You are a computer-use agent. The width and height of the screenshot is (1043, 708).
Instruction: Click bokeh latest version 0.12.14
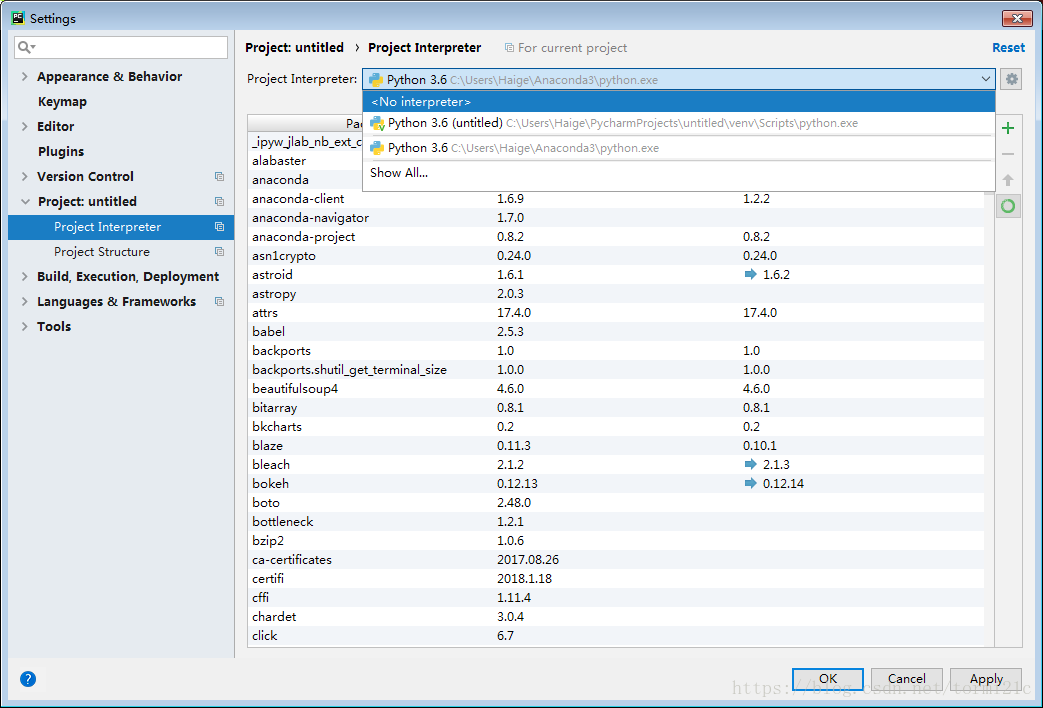point(783,484)
